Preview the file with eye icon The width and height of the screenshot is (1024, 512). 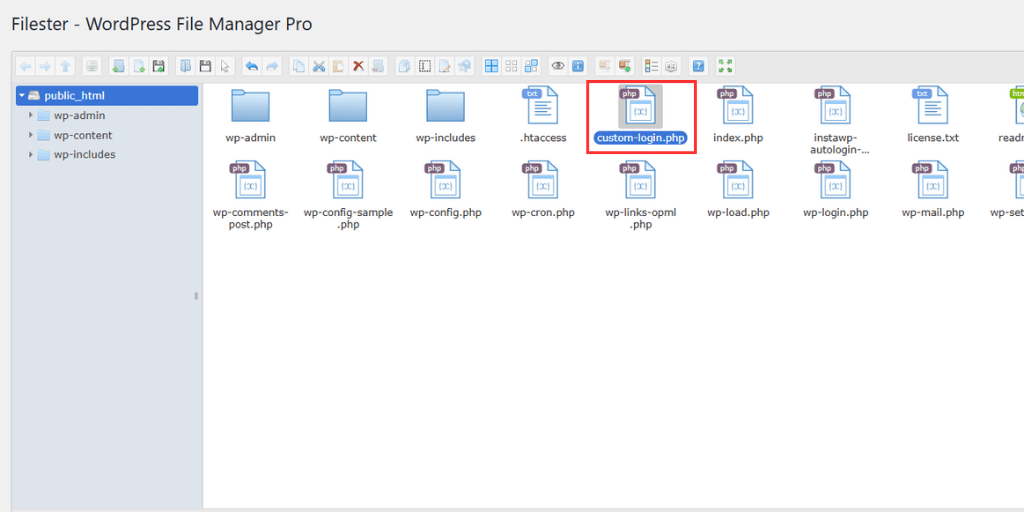[x=558, y=66]
